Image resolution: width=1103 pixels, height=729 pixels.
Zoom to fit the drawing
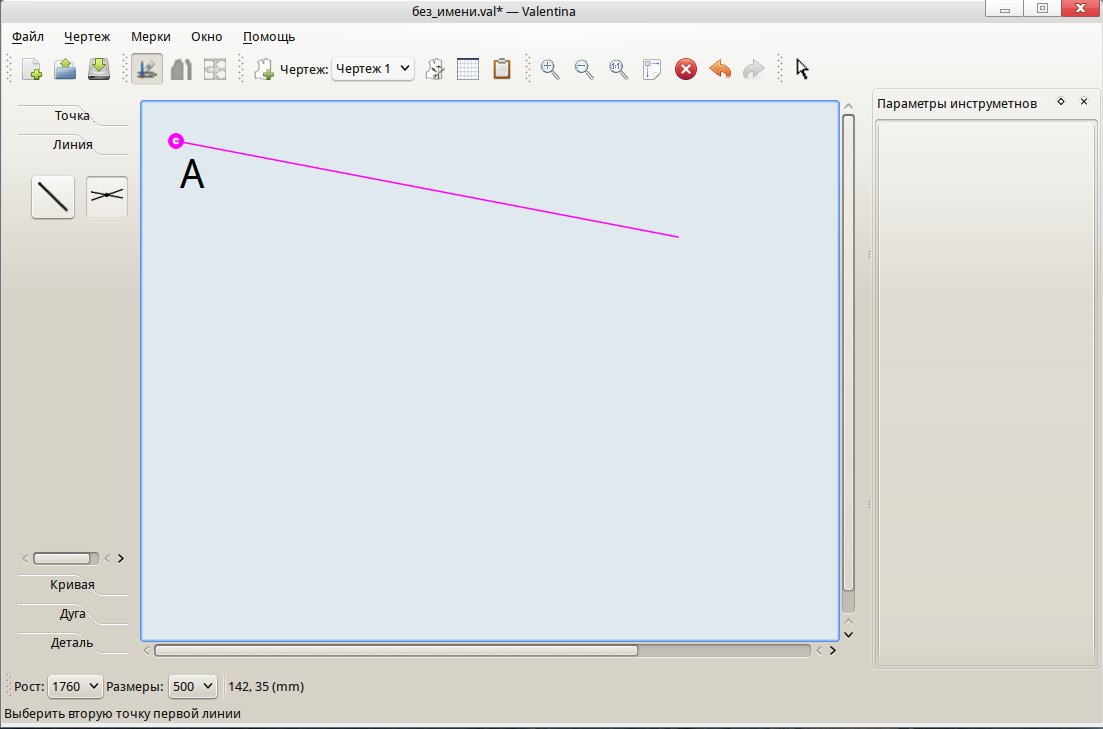click(x=652, y=69)
